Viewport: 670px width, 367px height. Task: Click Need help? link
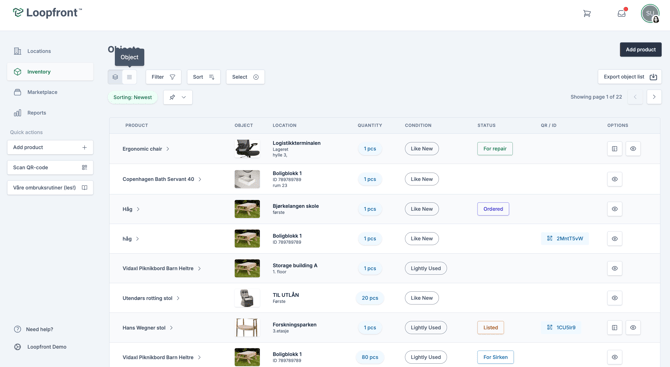tap(34, 329)
